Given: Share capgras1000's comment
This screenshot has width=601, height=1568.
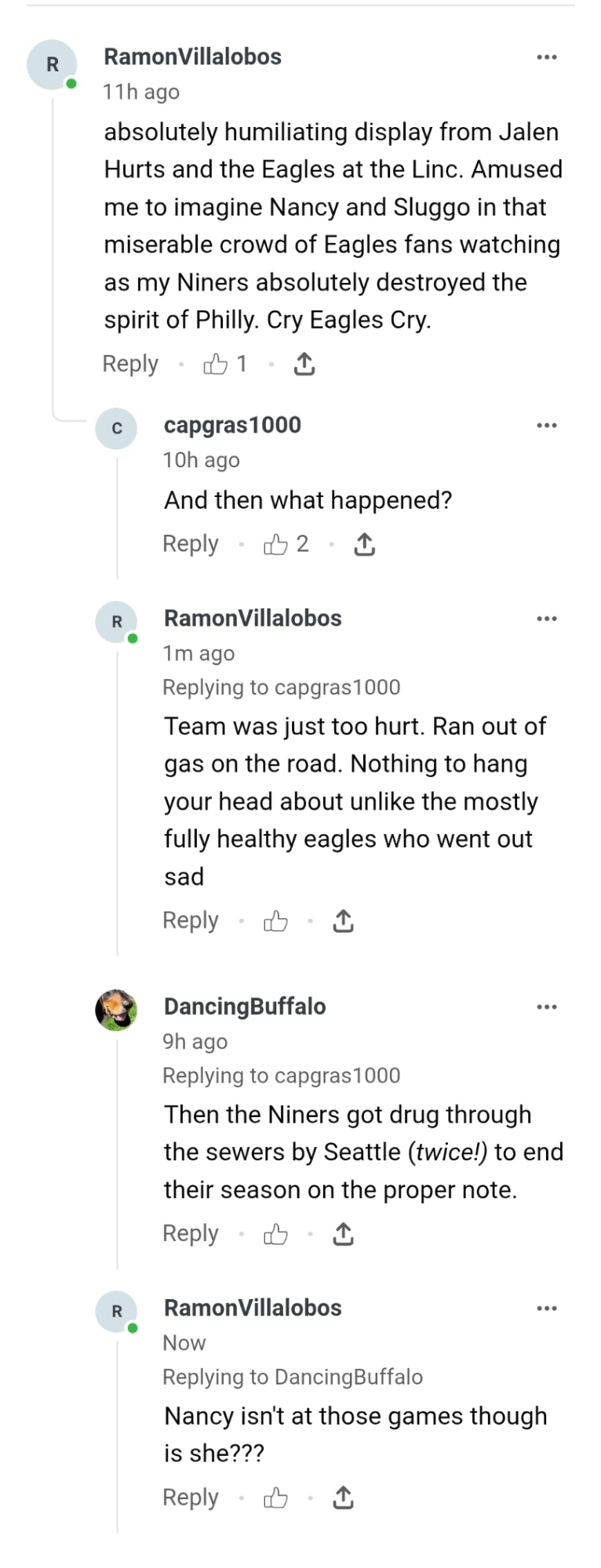Looking at the screenshot, I should [364, 544].
